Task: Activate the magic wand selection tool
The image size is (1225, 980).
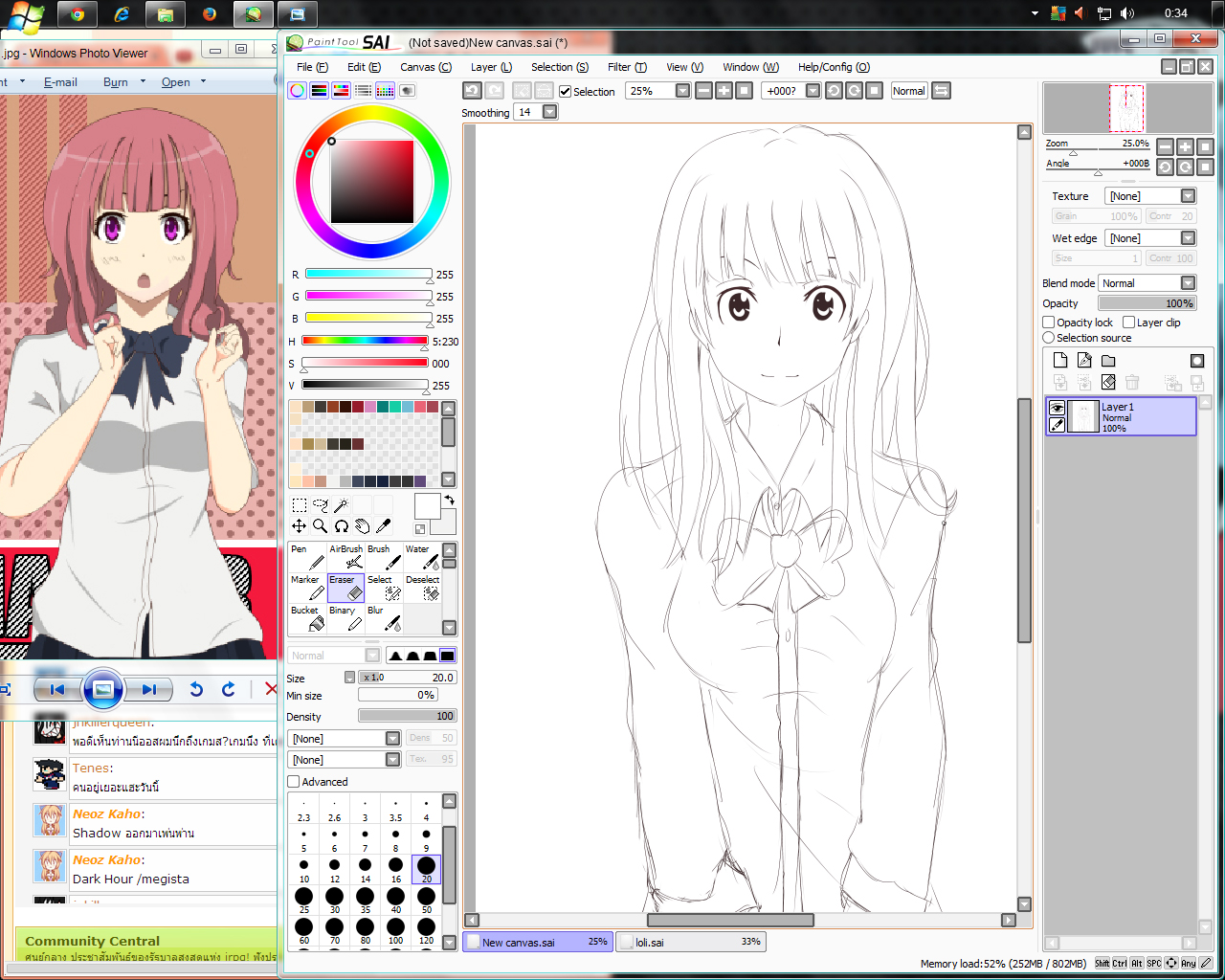Action: [x=341, y=505]
